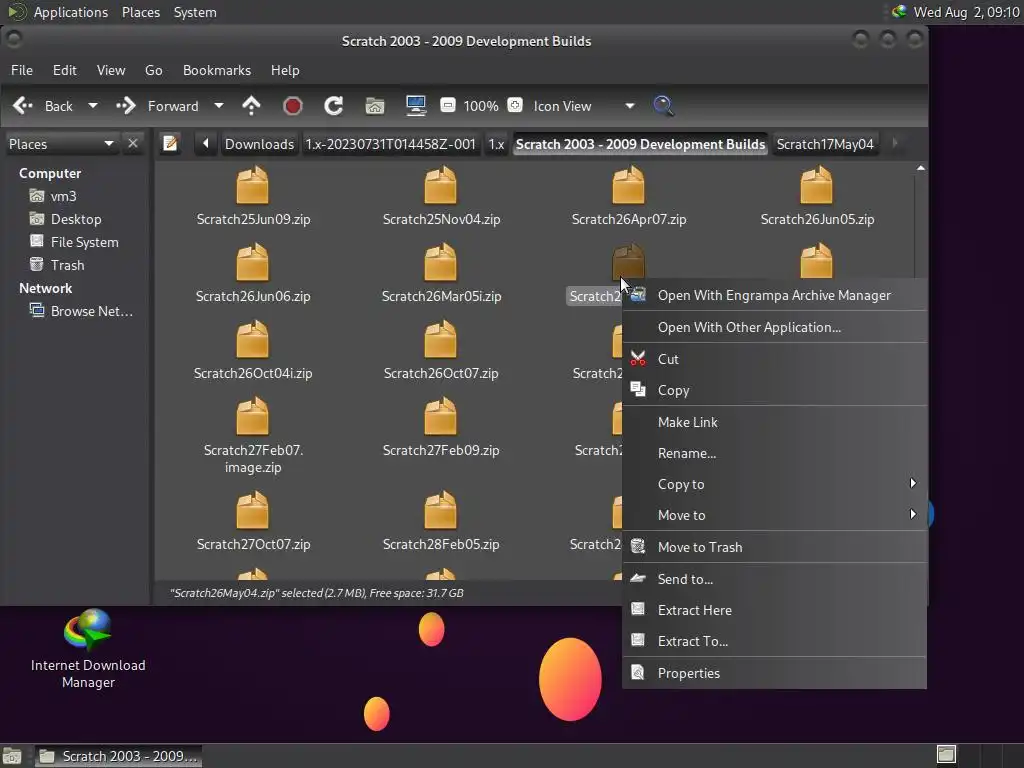Select the Scratch25Jun09.zip file
This screenshot has width=1024, height=768.
coord(253,197)
